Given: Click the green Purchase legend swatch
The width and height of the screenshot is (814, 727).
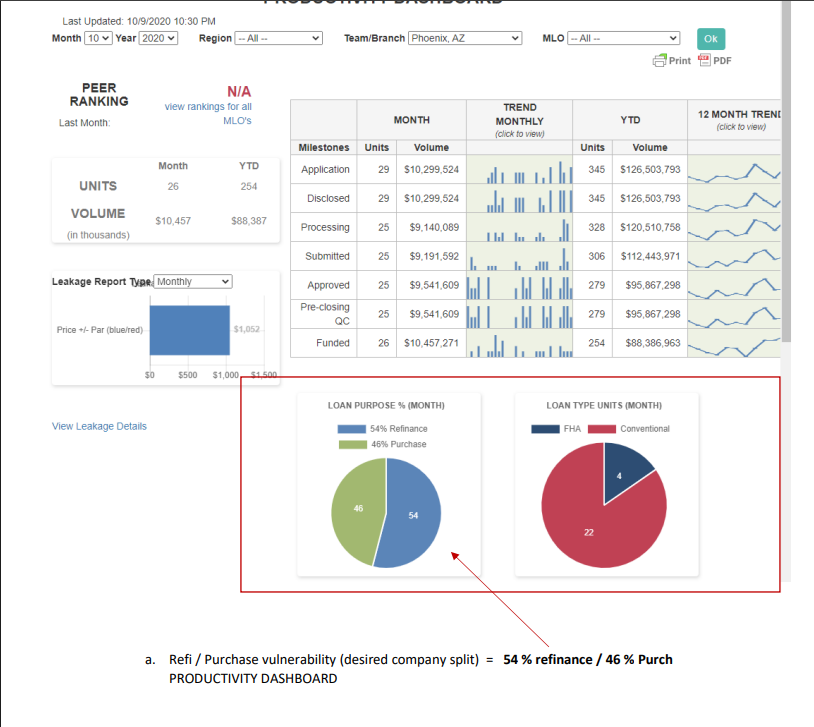Looking at the screenshot, I should 352,445.
